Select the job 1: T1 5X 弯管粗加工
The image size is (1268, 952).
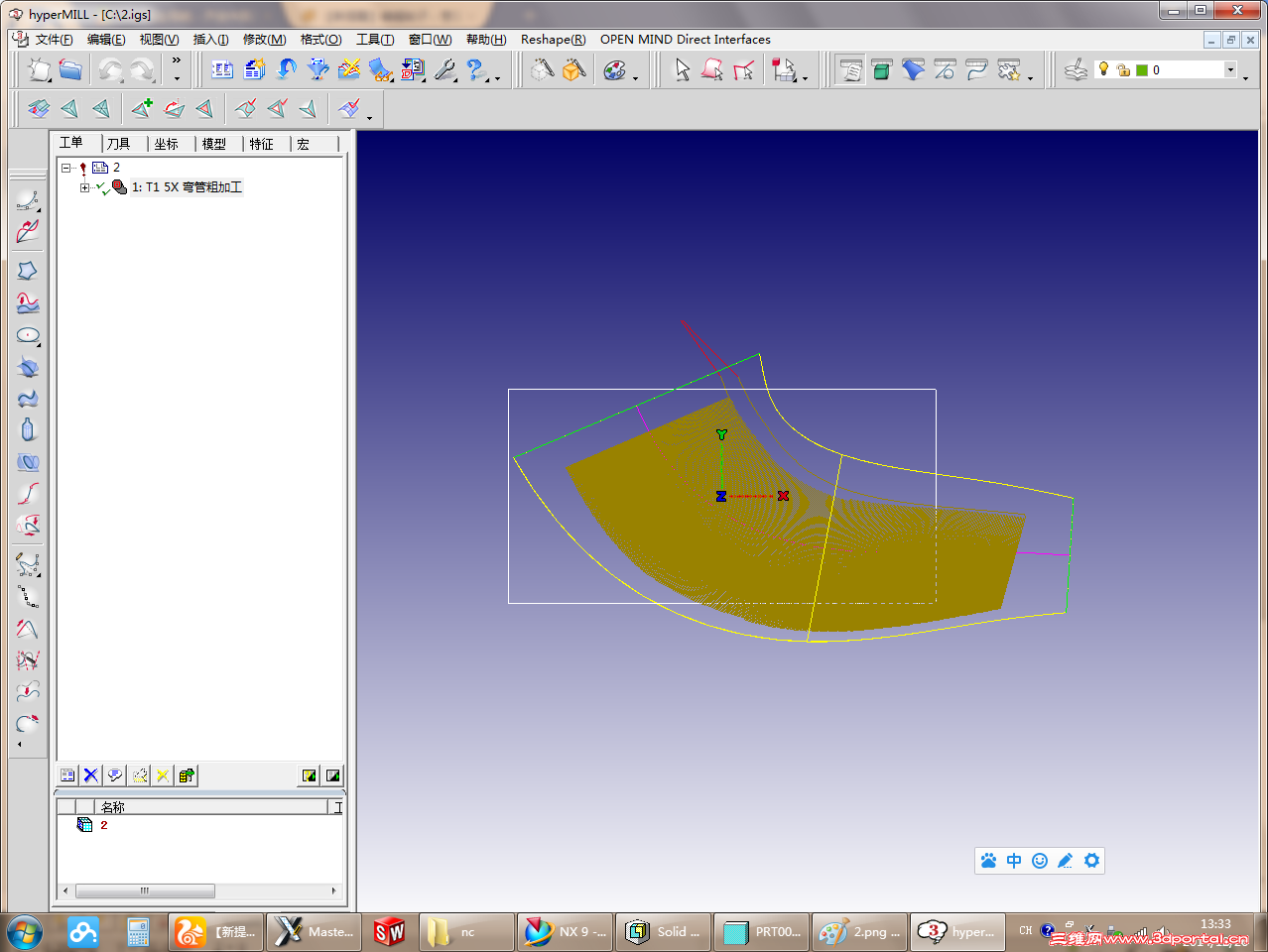tap(187, 187)
